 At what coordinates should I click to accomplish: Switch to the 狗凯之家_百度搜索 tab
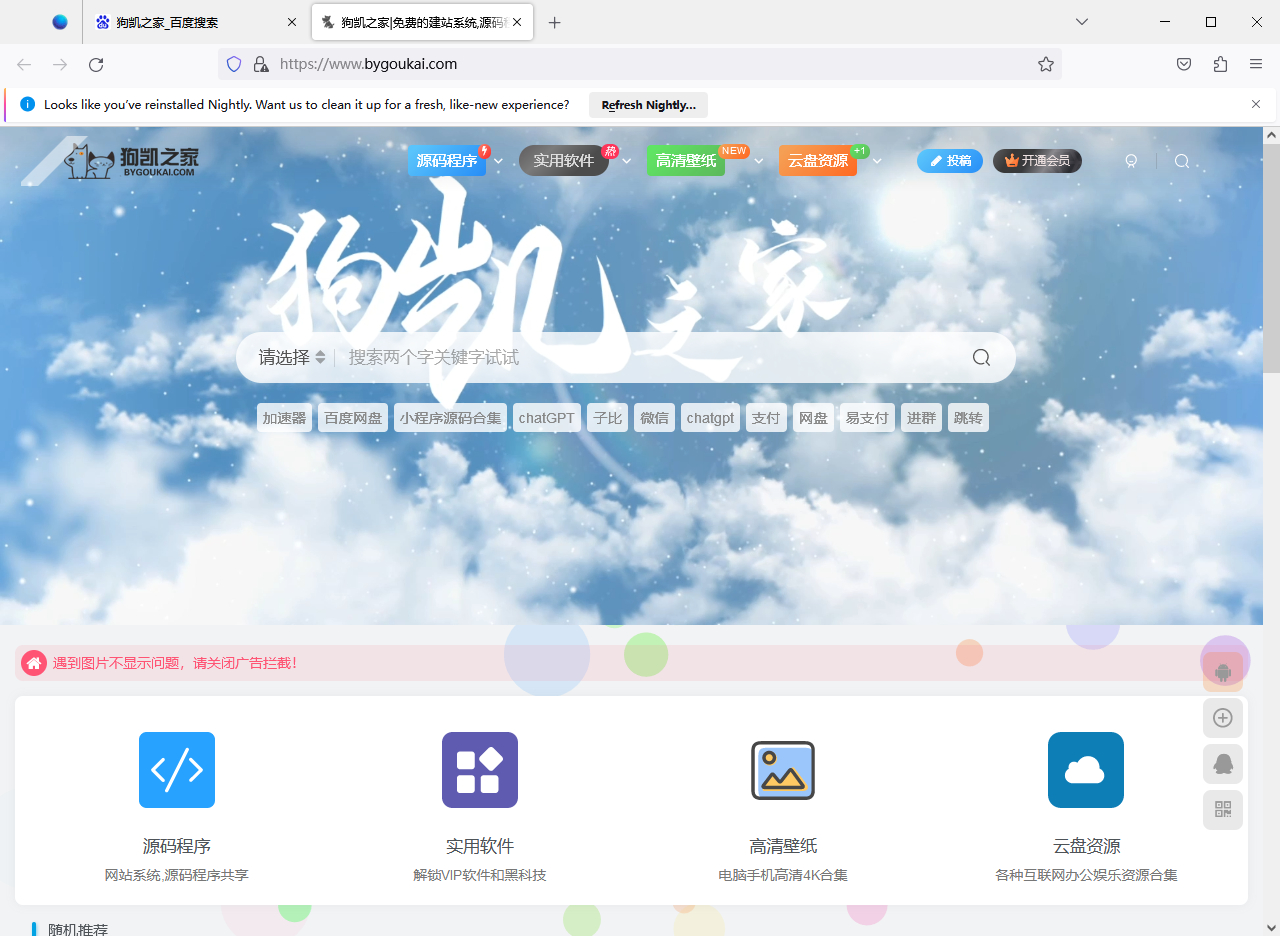(197, 22)
